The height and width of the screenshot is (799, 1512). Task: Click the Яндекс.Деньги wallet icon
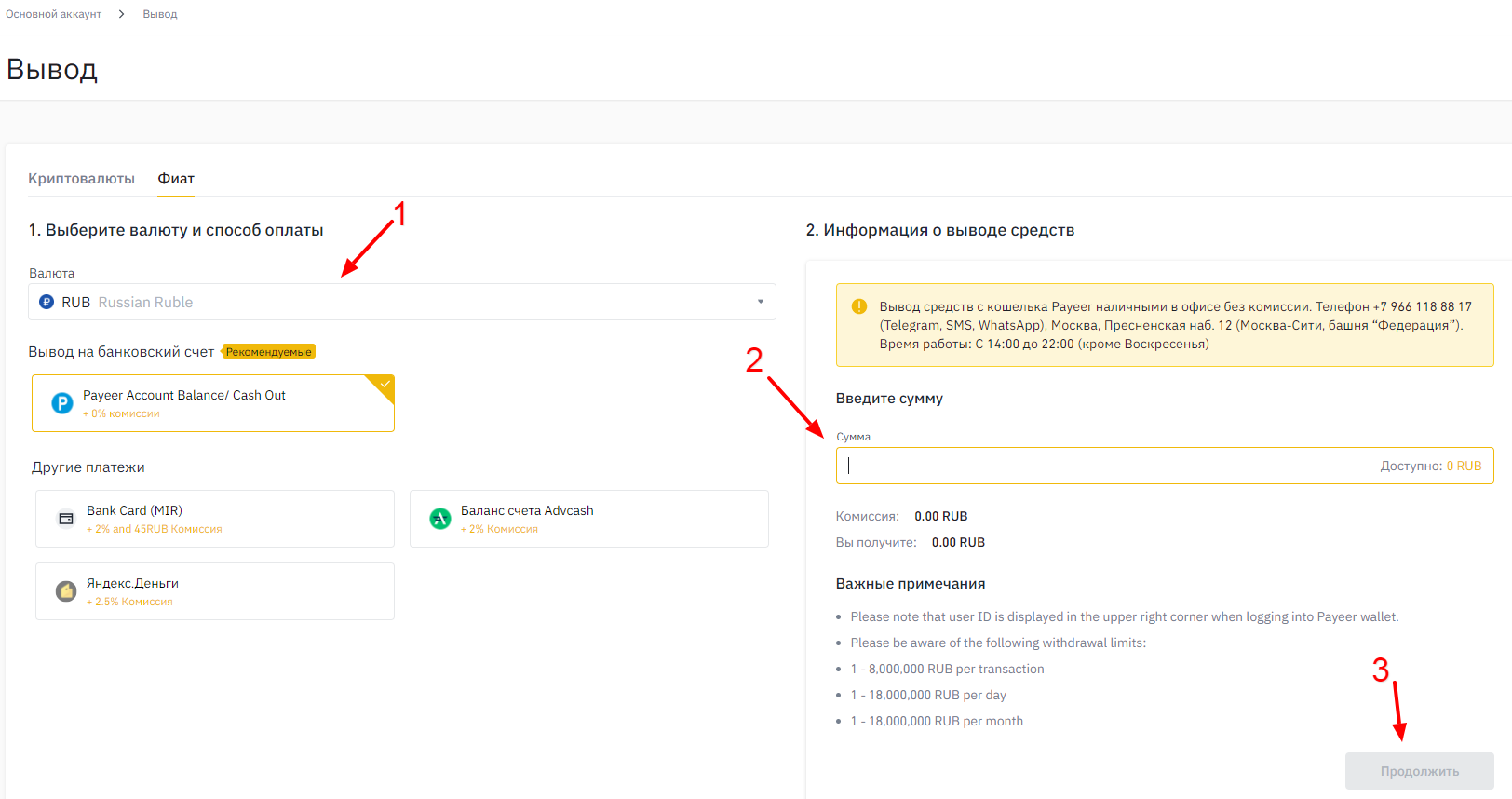coord(66,591)
